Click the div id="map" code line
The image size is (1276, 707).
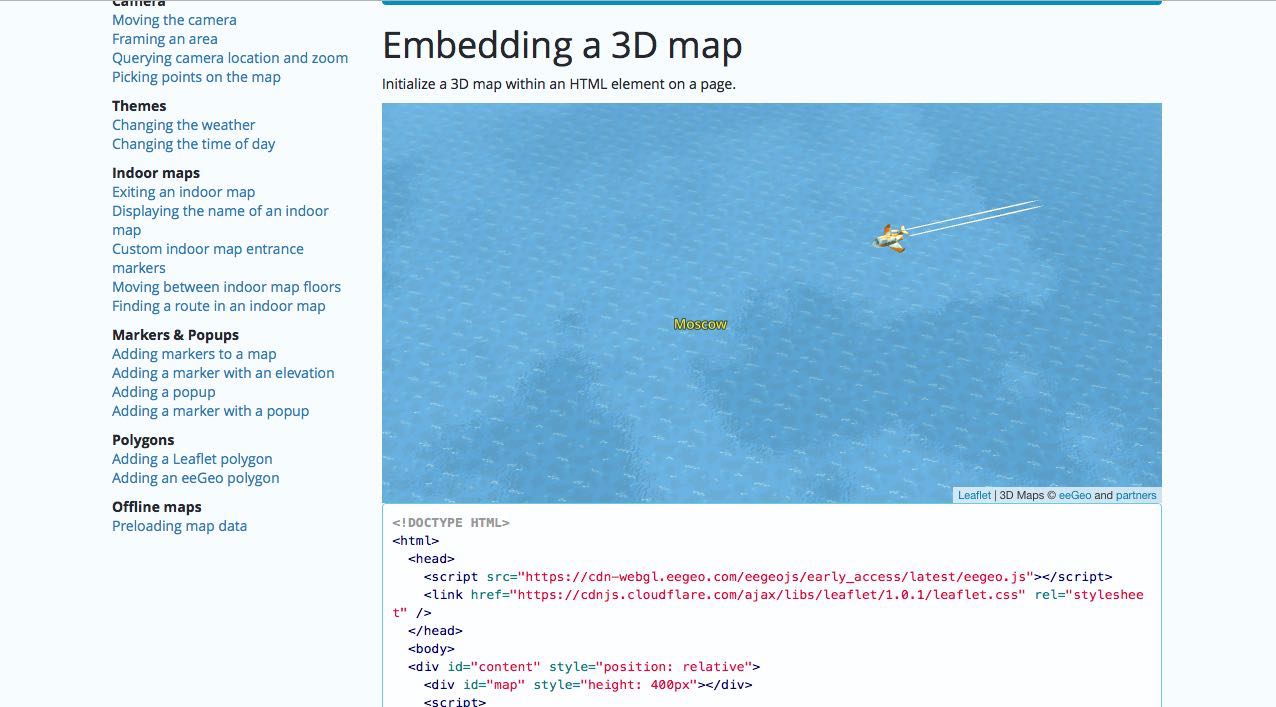coord(588,685)
